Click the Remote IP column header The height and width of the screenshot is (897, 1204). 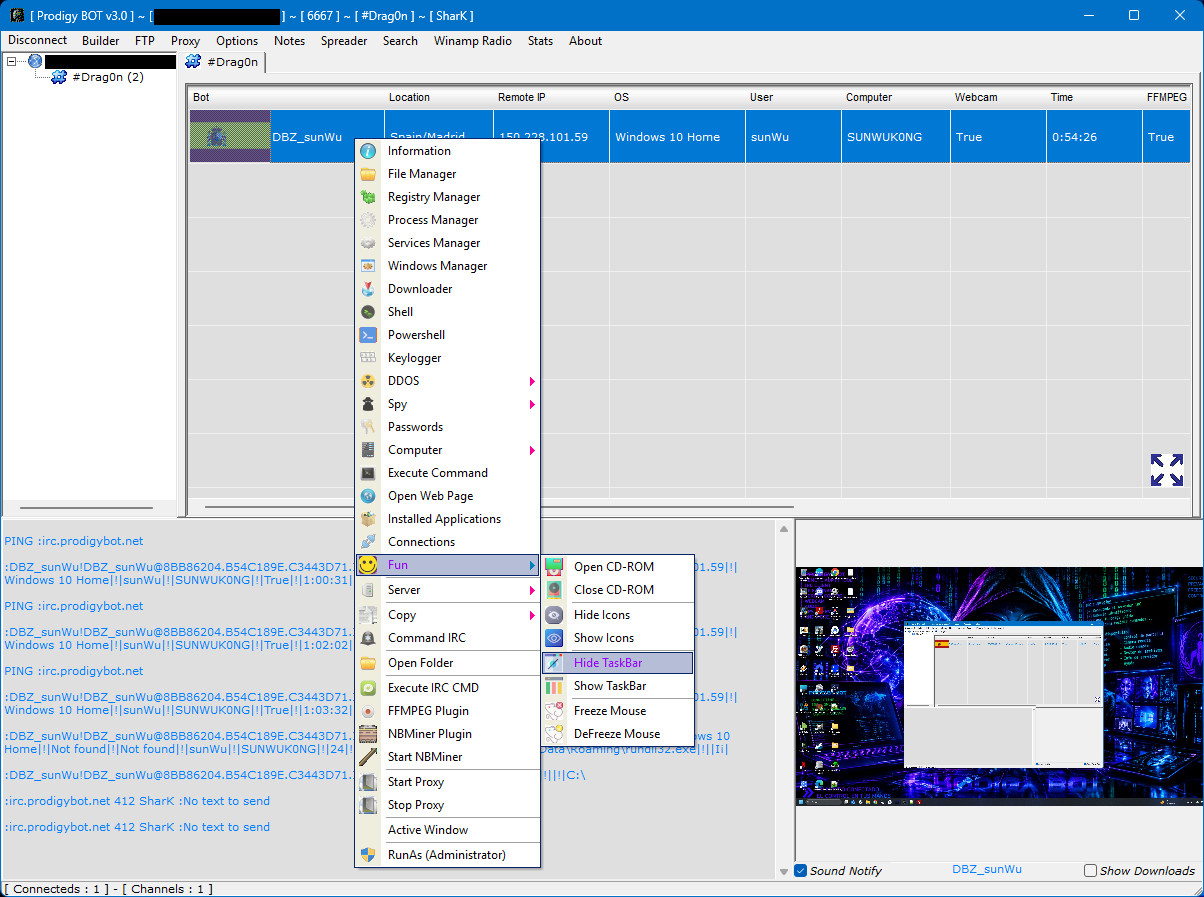pos(522,97)
